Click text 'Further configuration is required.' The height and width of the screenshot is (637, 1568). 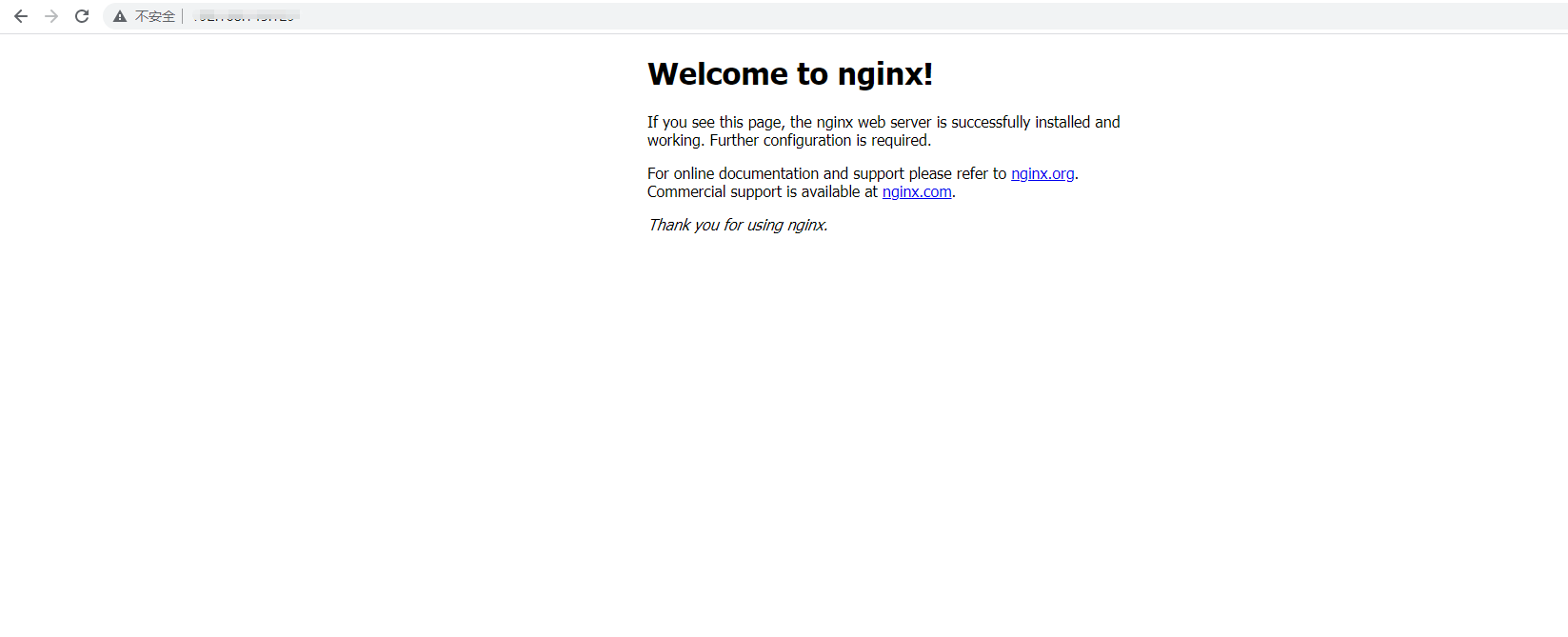coord(821,140)
